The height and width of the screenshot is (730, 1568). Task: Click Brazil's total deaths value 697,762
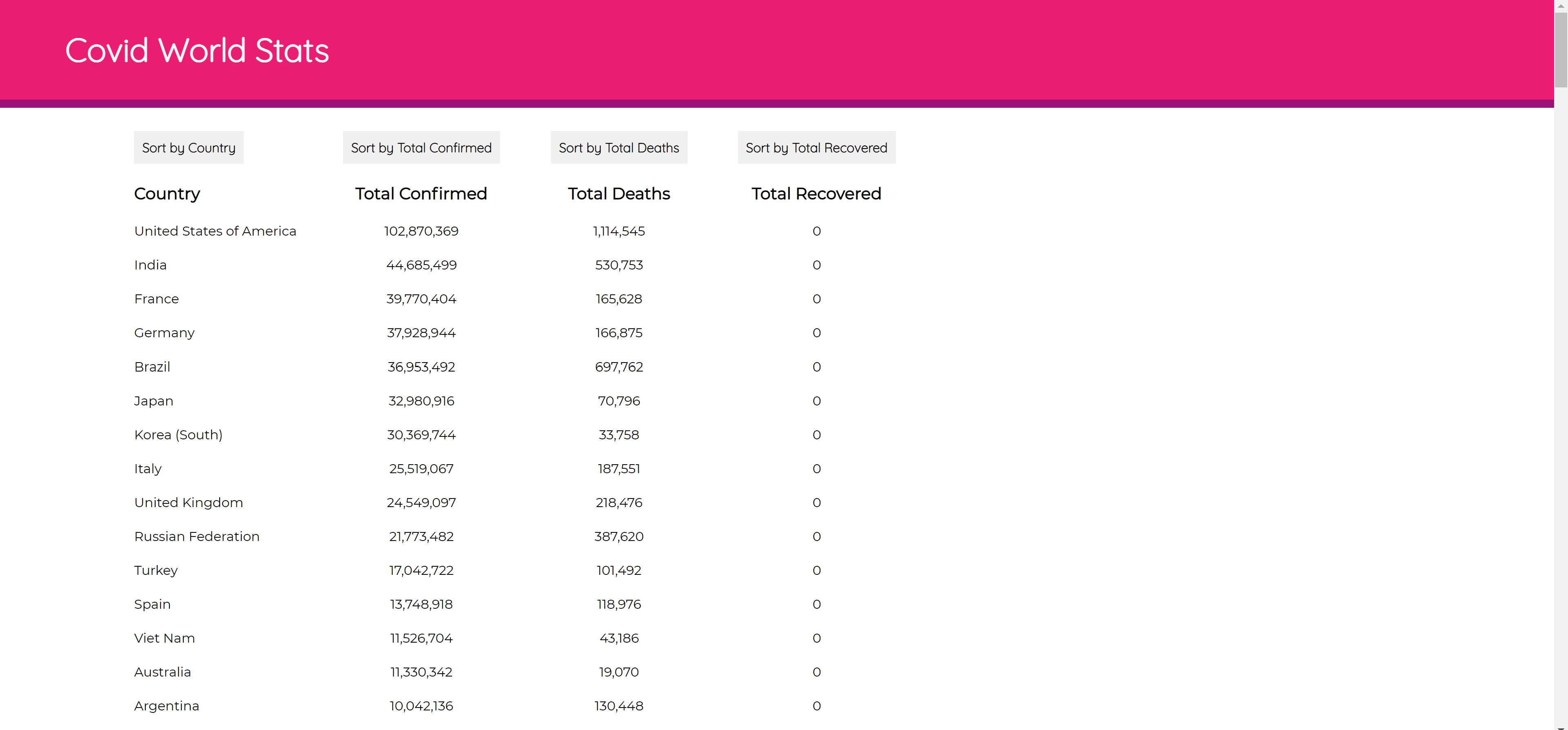click(x=619, y=367)
